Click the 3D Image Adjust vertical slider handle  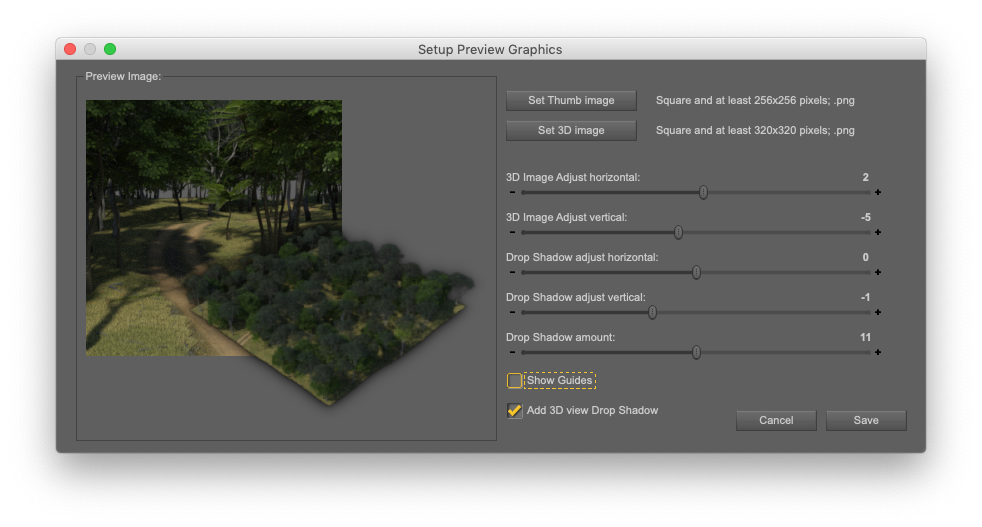[678, 232]
